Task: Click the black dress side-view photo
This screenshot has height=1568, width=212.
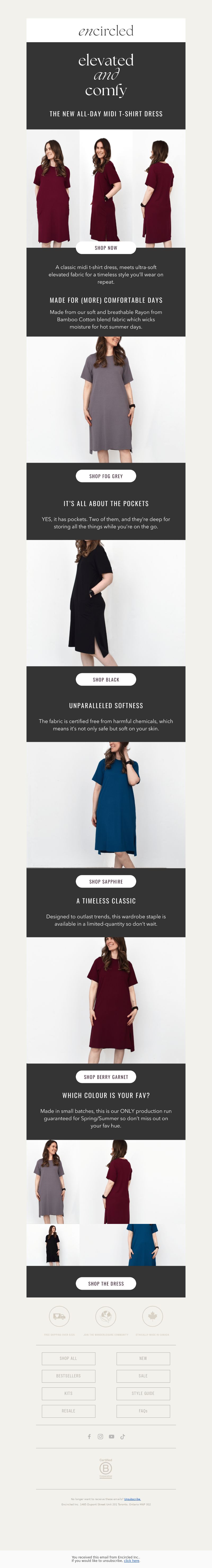Action: 106,603
